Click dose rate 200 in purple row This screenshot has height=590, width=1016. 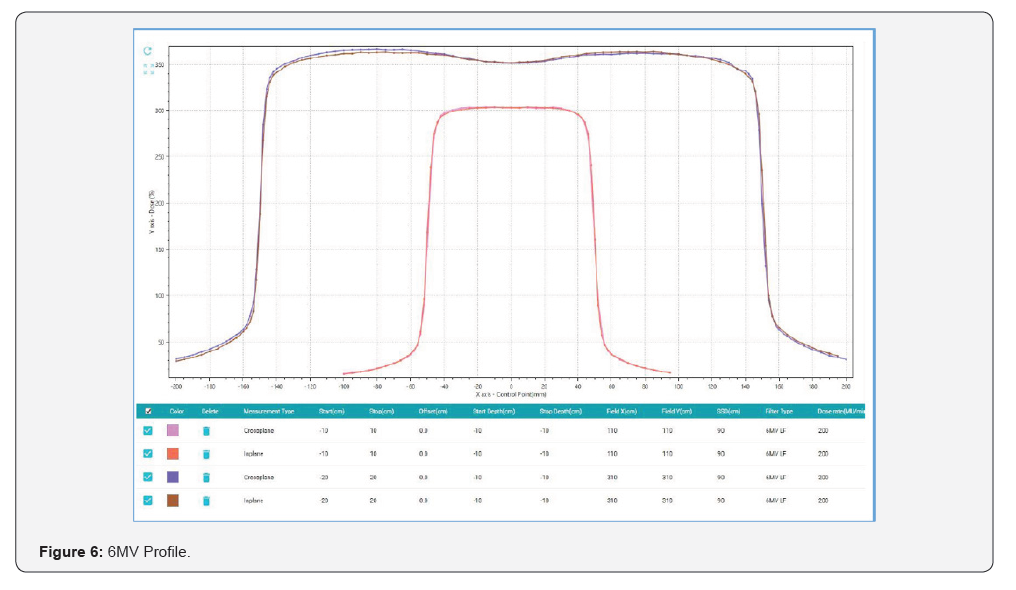[x=823, y=477]
